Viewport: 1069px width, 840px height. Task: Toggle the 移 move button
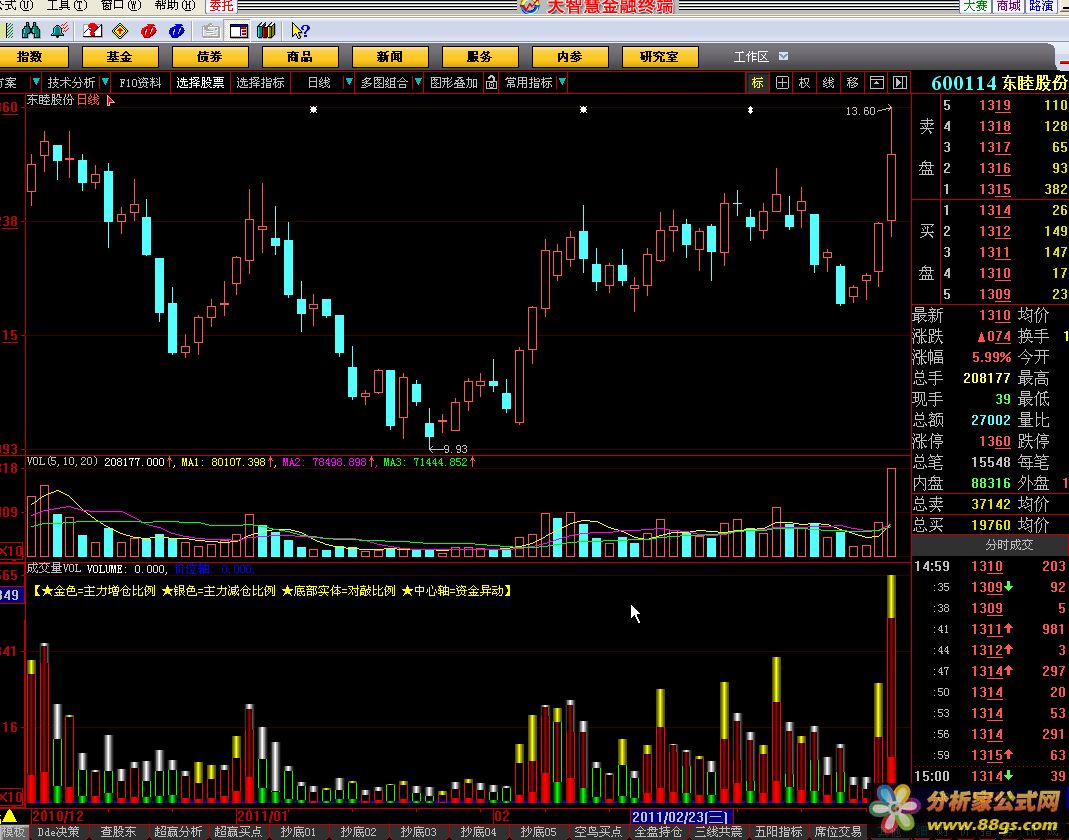coord(852,82)
